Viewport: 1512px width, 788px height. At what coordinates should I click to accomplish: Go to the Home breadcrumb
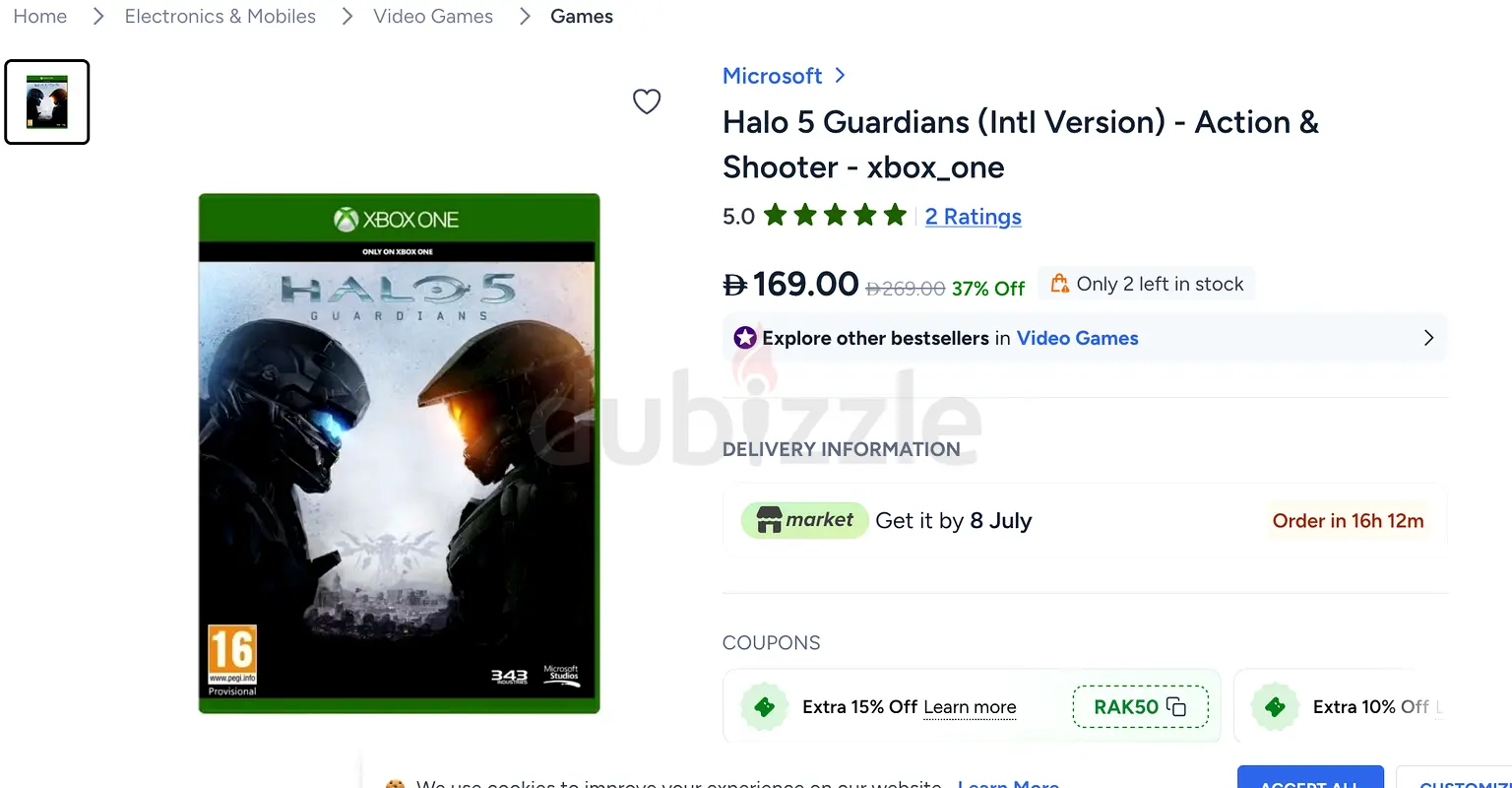click(x=40, y=17)
